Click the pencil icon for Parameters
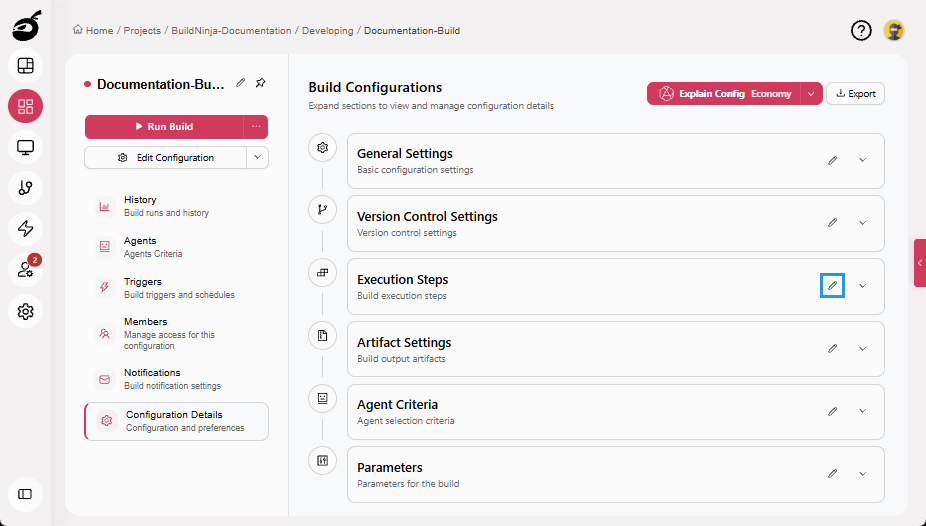This screenshot has width=926, height=526. pyautogui.click(x=833, y=473)
